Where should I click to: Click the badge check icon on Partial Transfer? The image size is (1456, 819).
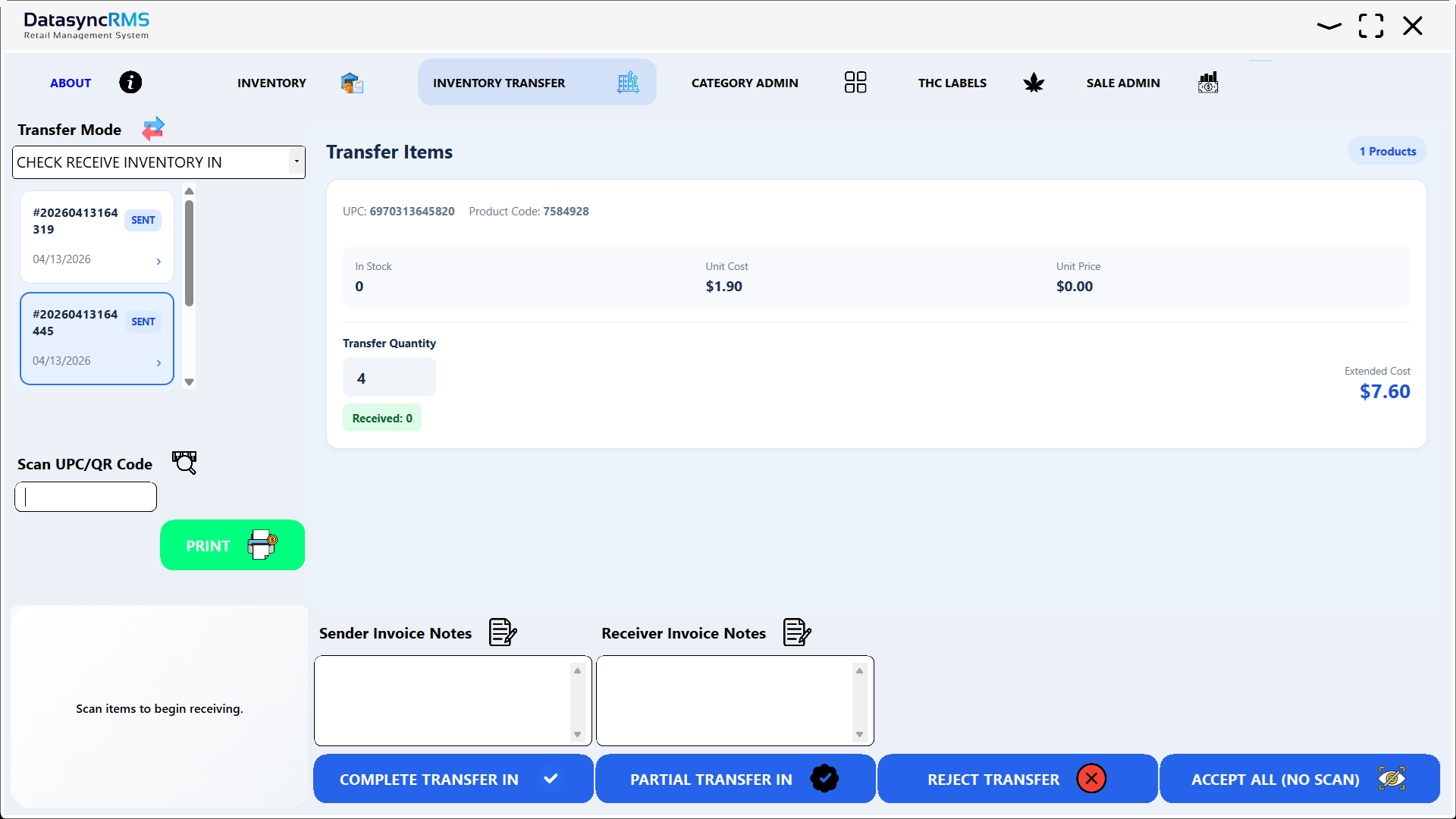coord(824,779)
